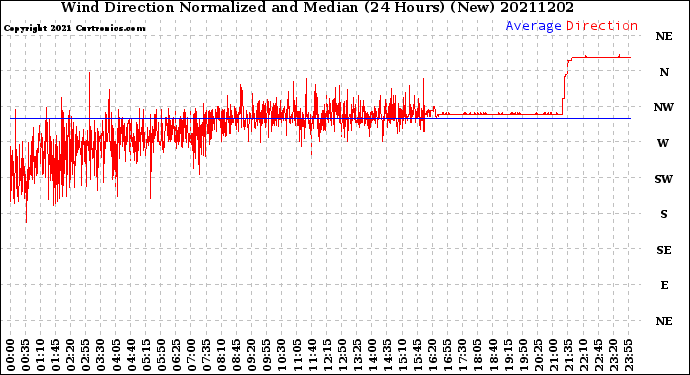Screen dimensions: 690x375
Task: Click the '01:45' time axis label
Action: [x=56, y=355]
